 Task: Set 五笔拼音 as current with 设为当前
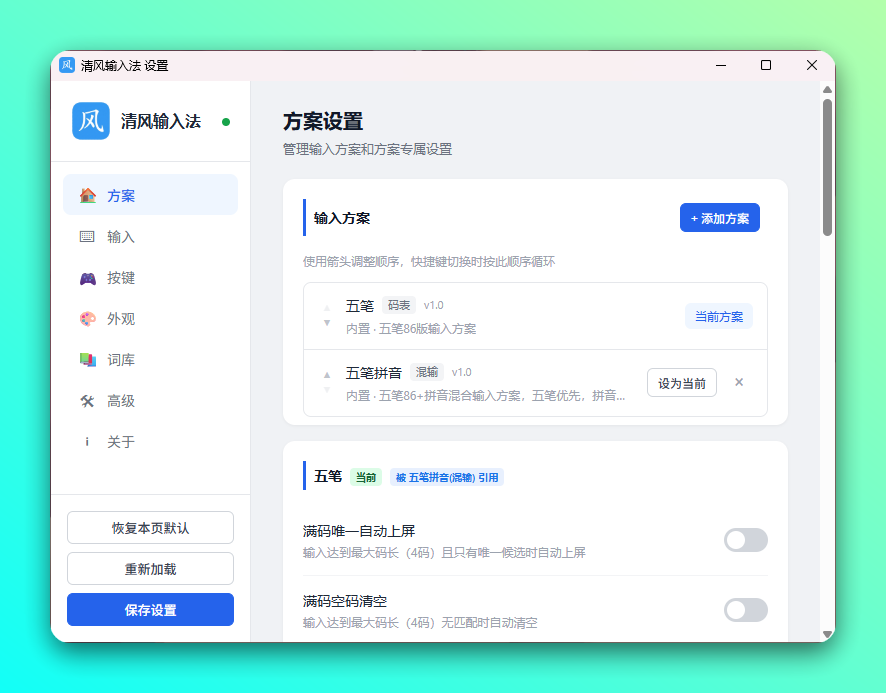click(x=681, y=383)
